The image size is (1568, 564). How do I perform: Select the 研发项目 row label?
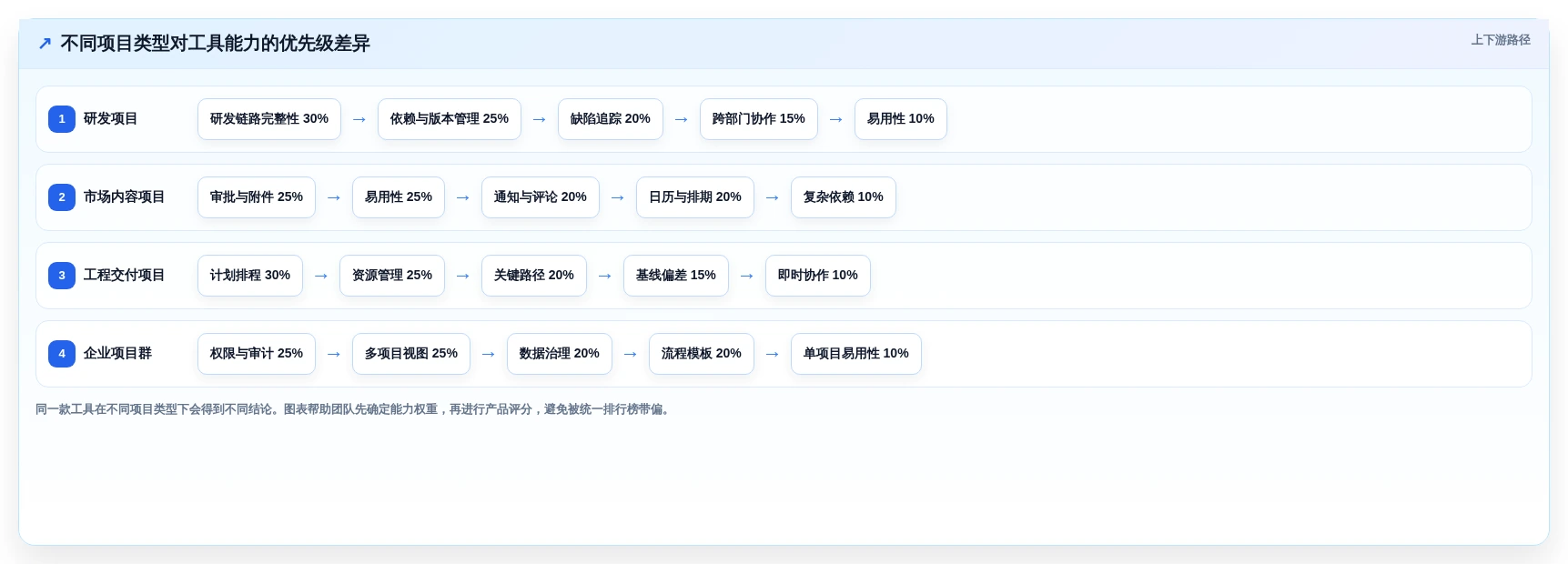tap(110, 119)
